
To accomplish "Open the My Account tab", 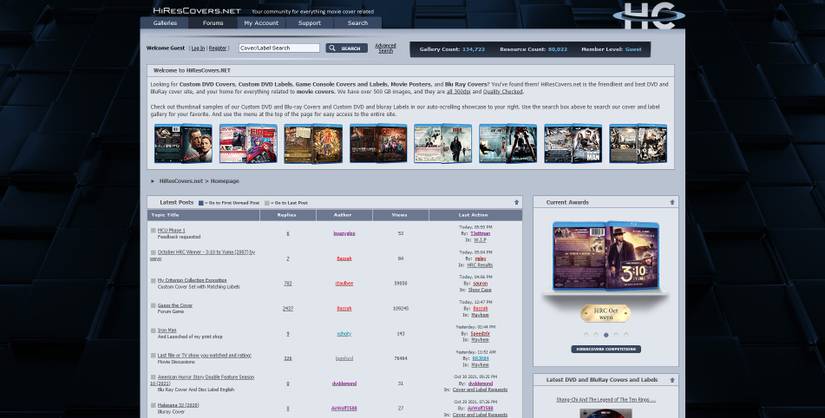I will (261, 23).
